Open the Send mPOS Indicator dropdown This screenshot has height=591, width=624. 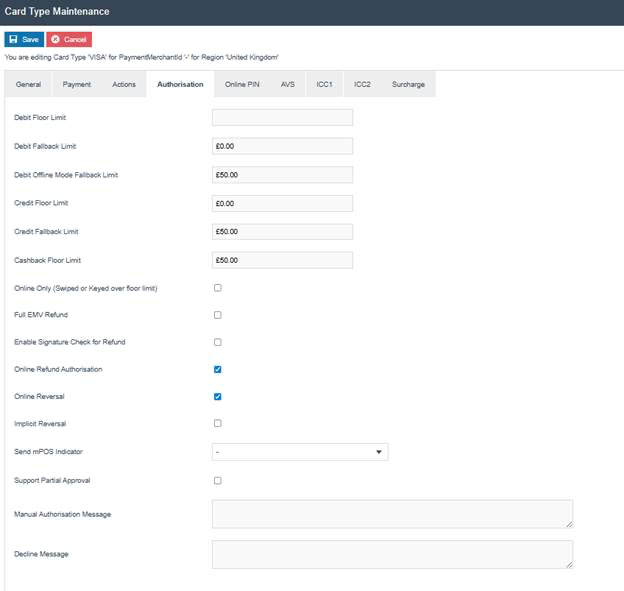(300, 452)
